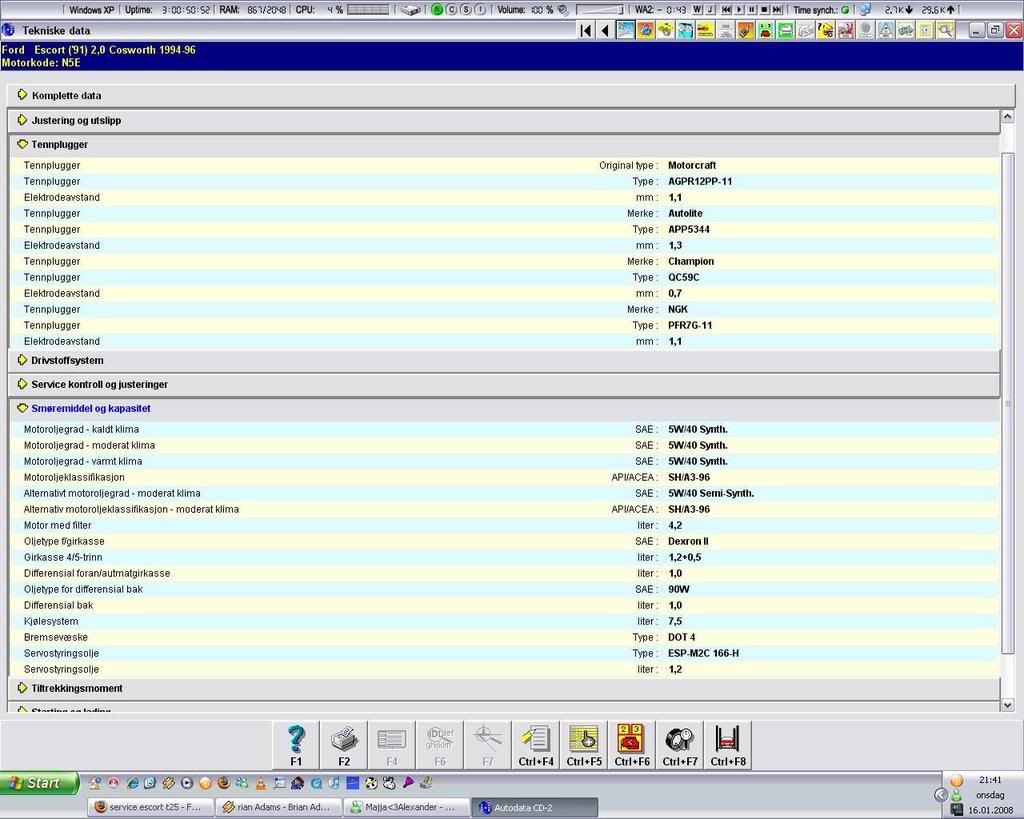
Task: Select the Bremsevæske DOT 4 row
Action: pyautogui.click(x=504, y=637)
